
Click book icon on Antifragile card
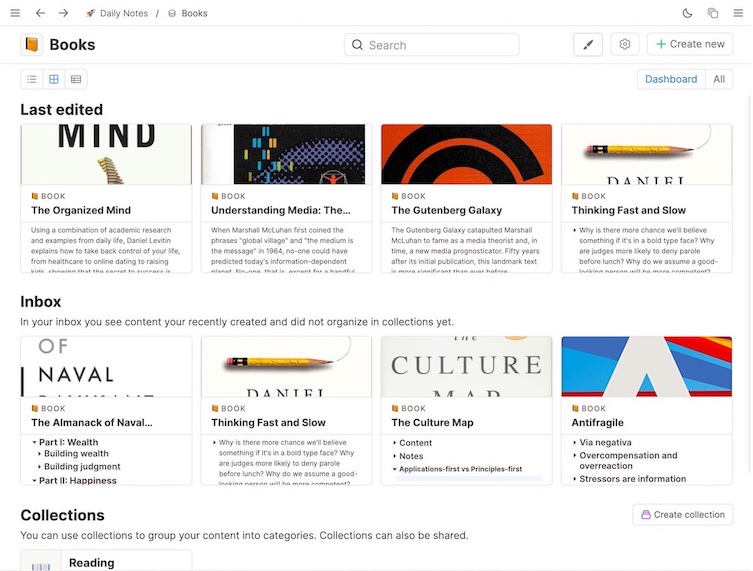click(x=575, y=408)
